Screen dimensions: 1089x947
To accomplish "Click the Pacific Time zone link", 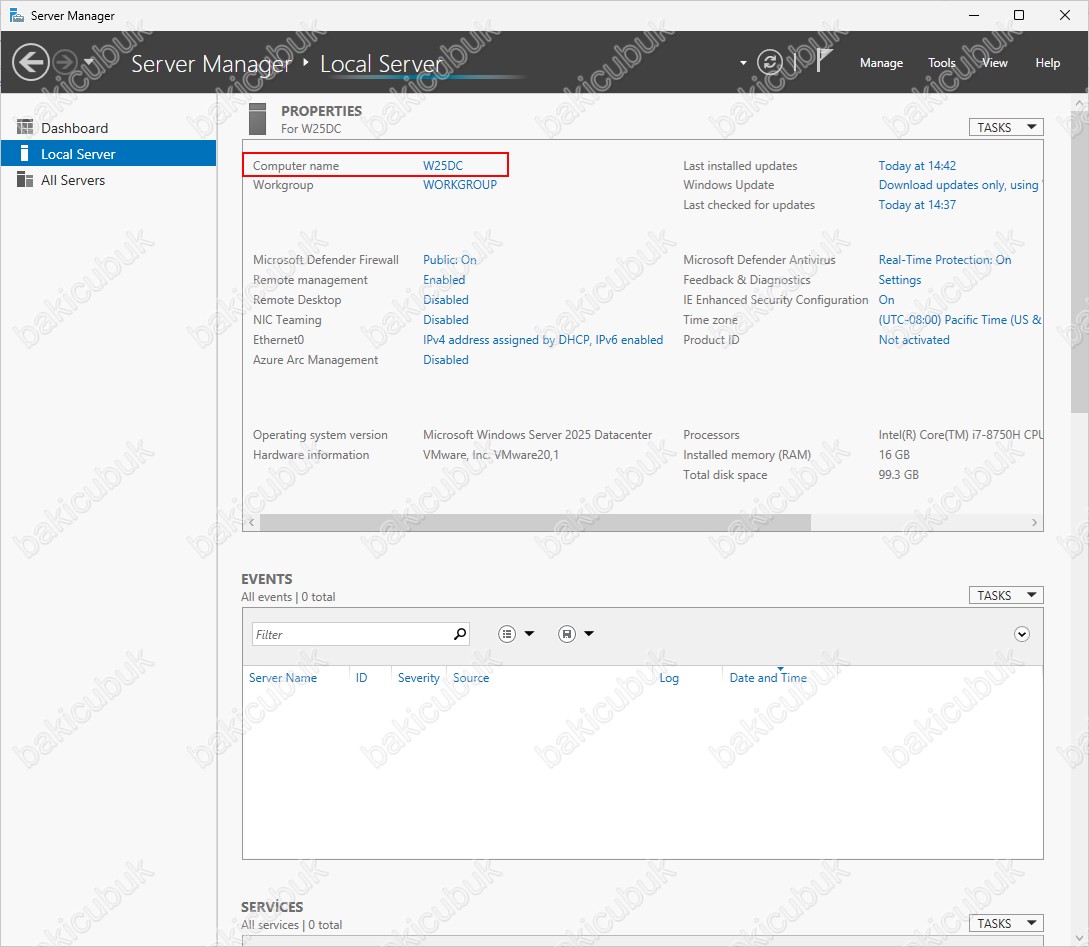I will (960, 320).
